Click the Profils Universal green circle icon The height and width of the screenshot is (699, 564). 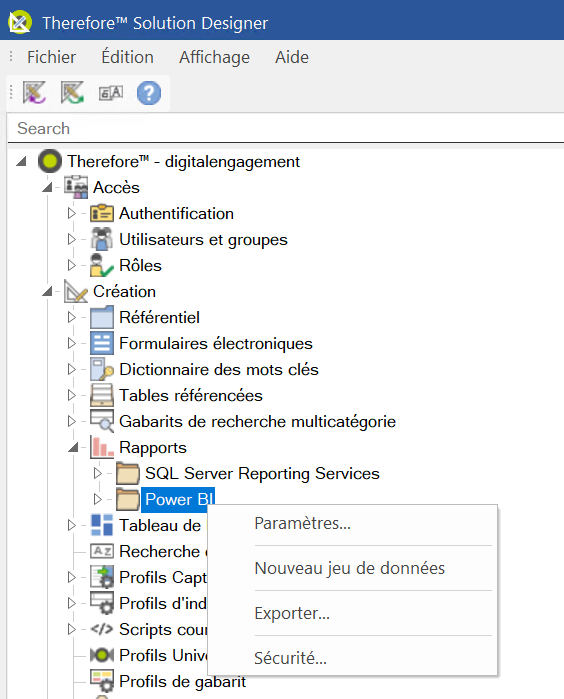(x=102, y=655)
